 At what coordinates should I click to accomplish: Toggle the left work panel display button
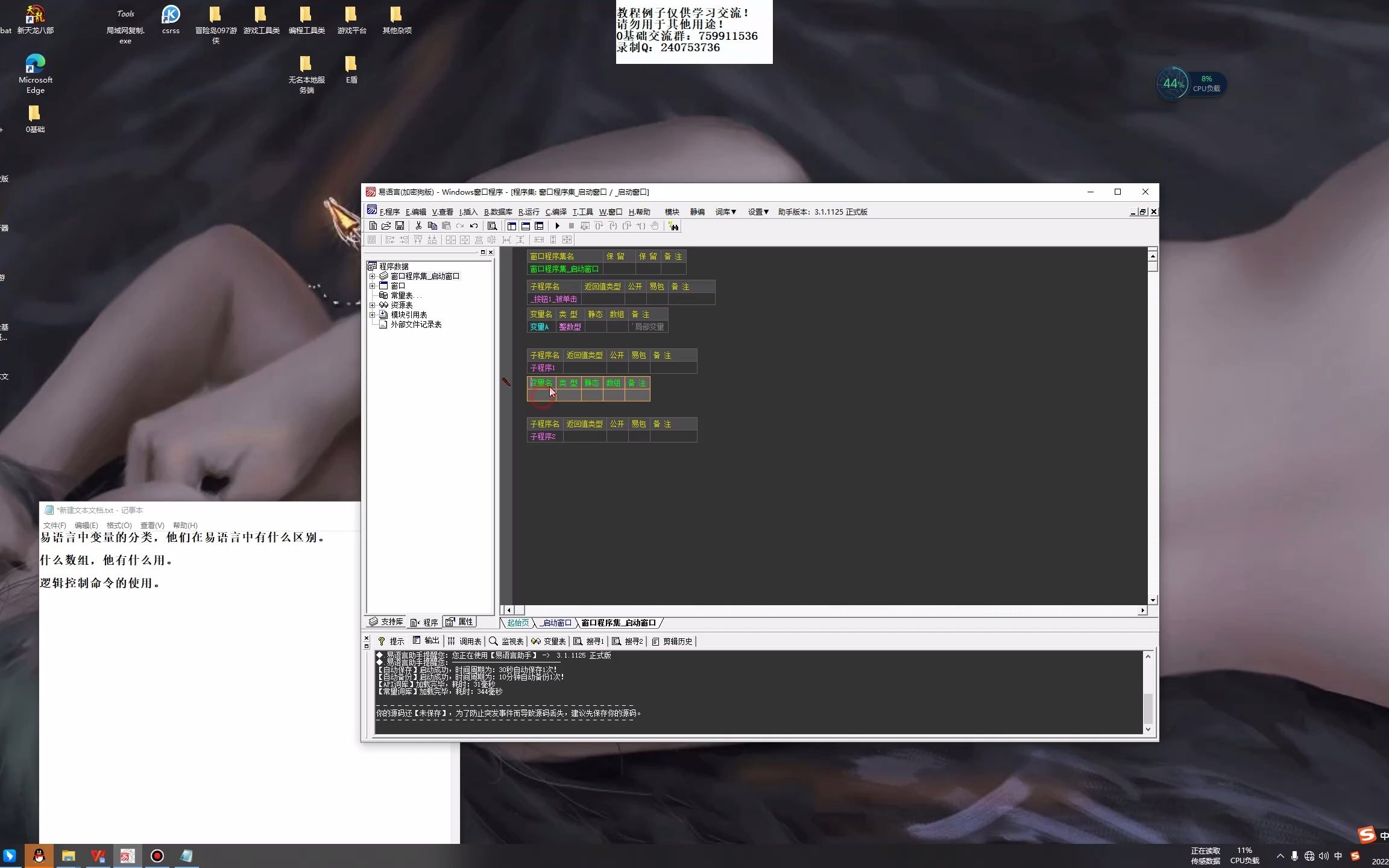tap(511, 226)
